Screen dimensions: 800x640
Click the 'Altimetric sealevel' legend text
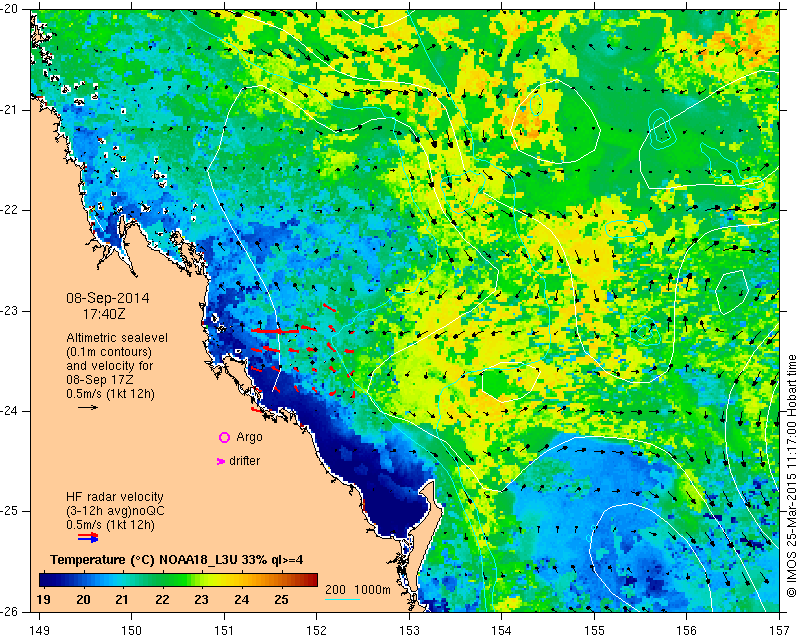[x=117, y=338]
